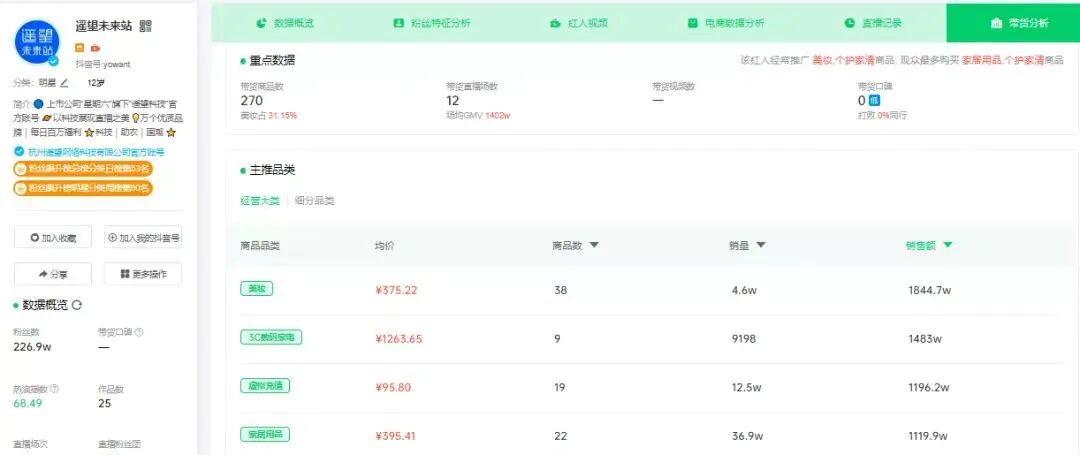Select the 经营大类 category view
The width and height of the screenshot is (1080, 455).
pyautogui.click(x=260, y=201)
